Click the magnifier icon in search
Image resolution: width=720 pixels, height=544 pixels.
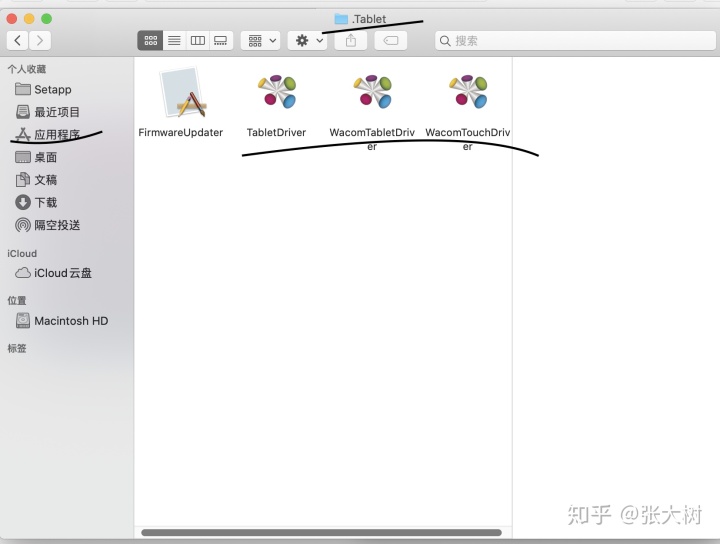(445, 41)
